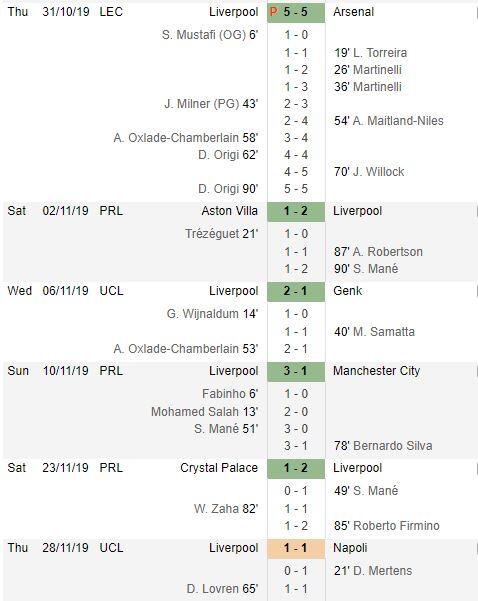This screenshot has height=601, width=478.
Task: Open the 2 - 1 Liverpool vs Genk score
Action: coord(296,291)
